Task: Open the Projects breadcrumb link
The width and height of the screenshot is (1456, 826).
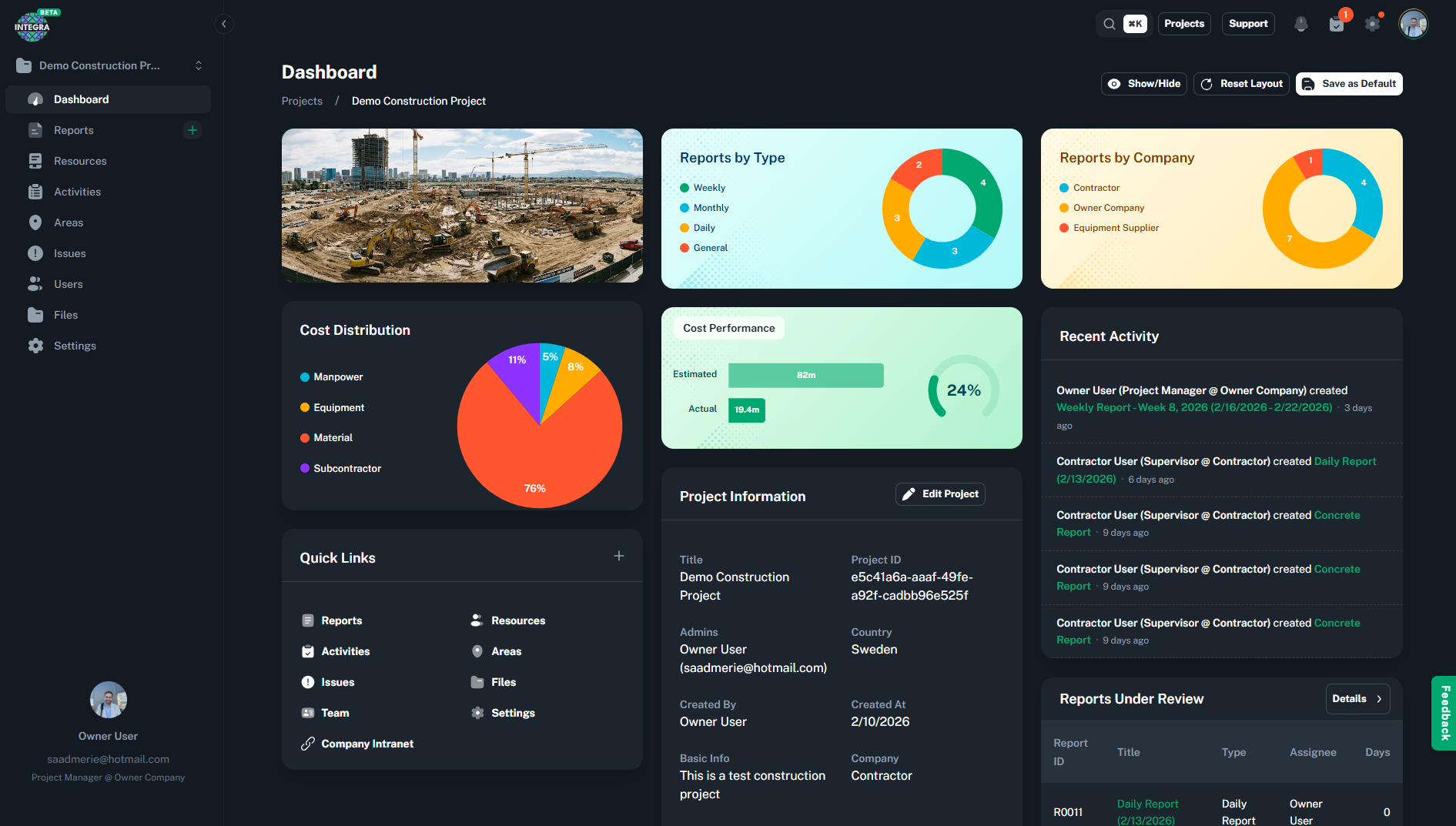Action: pos(302,101)
